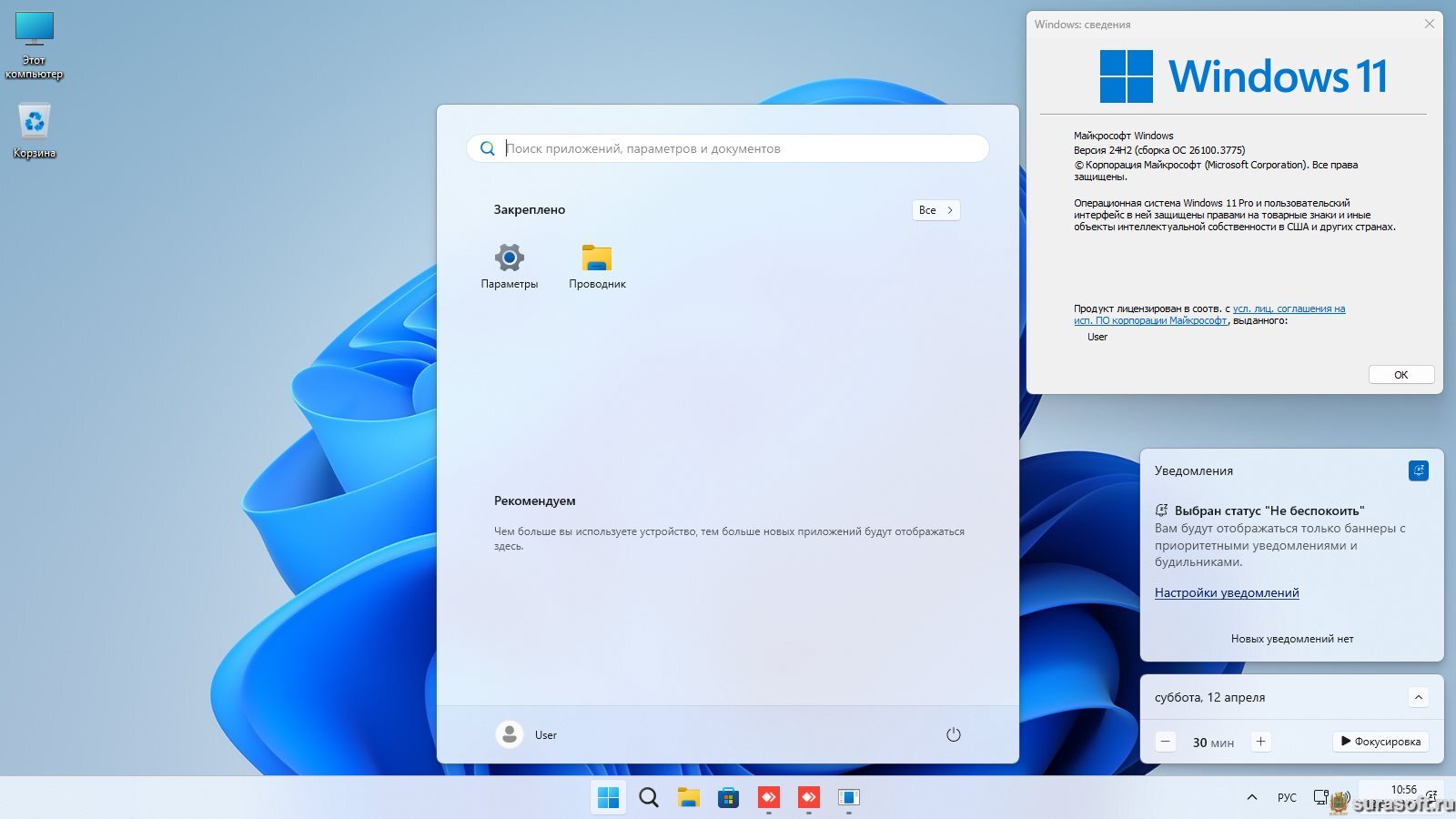Decrease the focus time with minus button
This screenshot has width=1456, height=819.
(1166, 742)
